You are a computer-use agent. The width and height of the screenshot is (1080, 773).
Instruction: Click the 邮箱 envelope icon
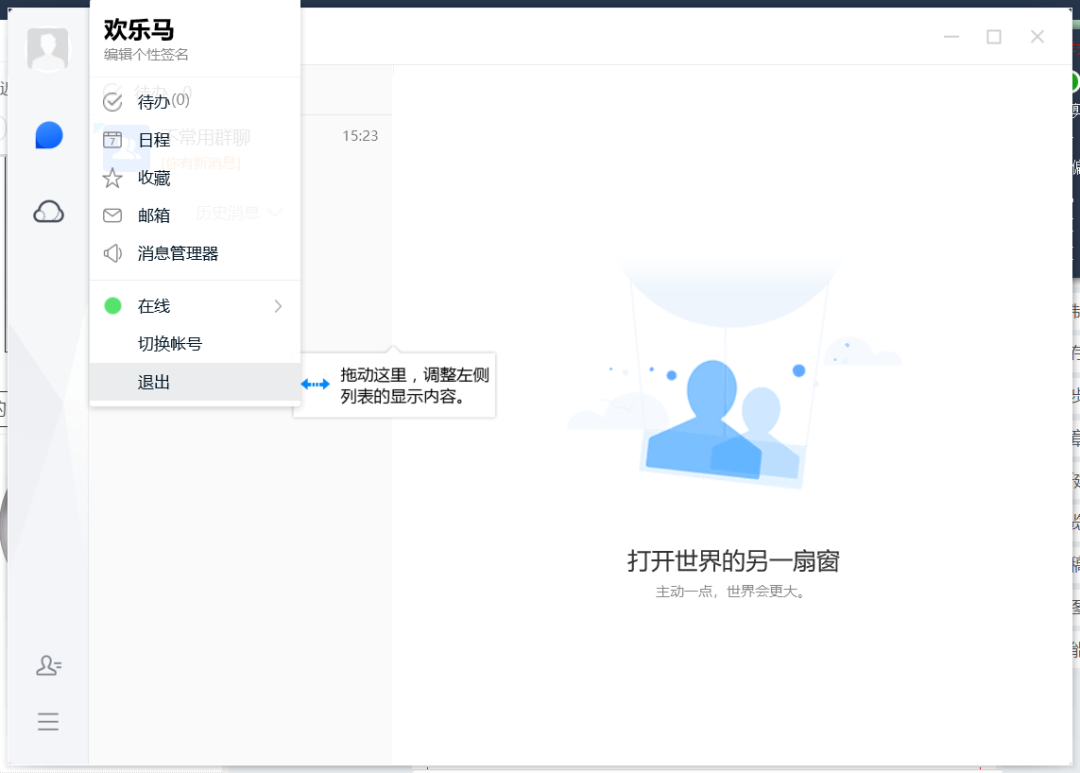[x=112, y=216]
